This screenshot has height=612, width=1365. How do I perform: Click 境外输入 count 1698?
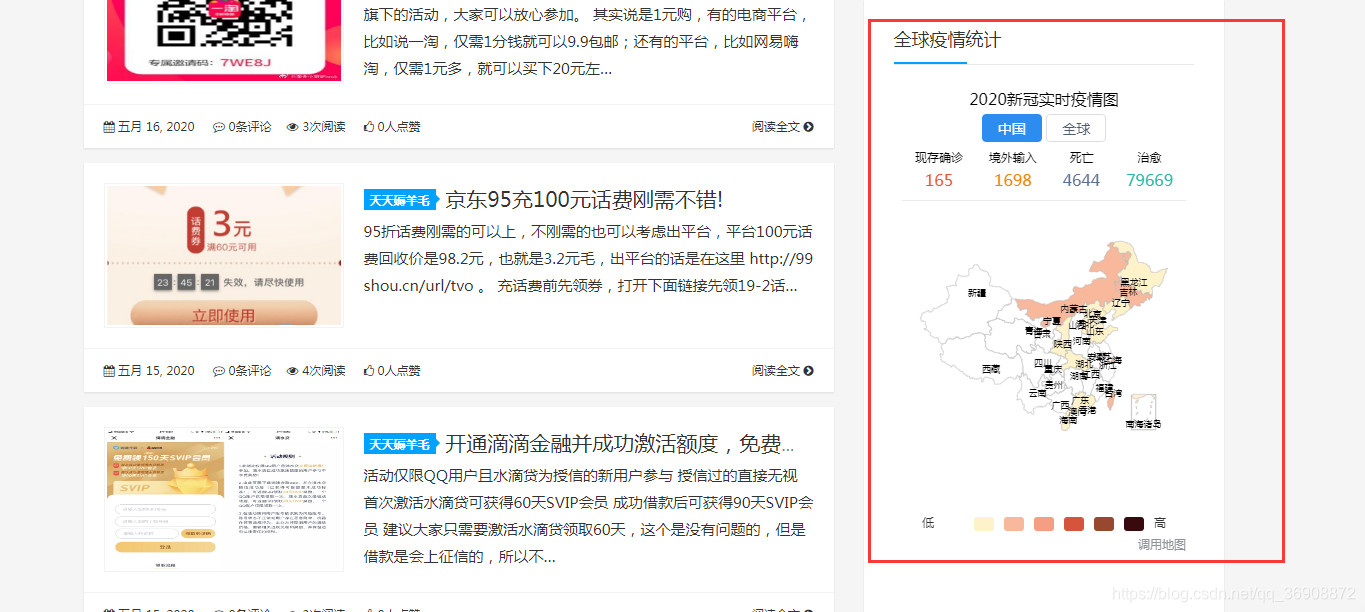(x=1013, y=180)
